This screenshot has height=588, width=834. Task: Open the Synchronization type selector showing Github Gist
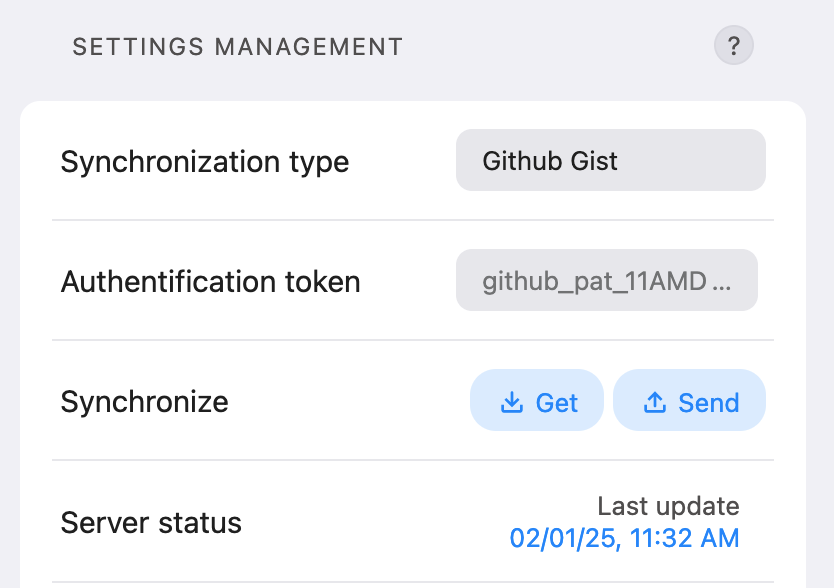(610, 160)
